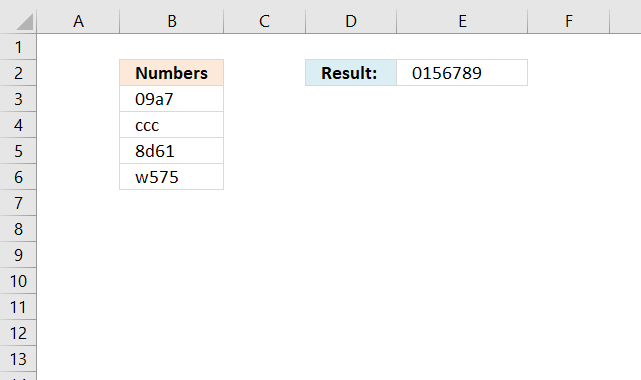Select result cell showing 0156789
The height and width of the screenshot is (380, 641).
[462, 73]
